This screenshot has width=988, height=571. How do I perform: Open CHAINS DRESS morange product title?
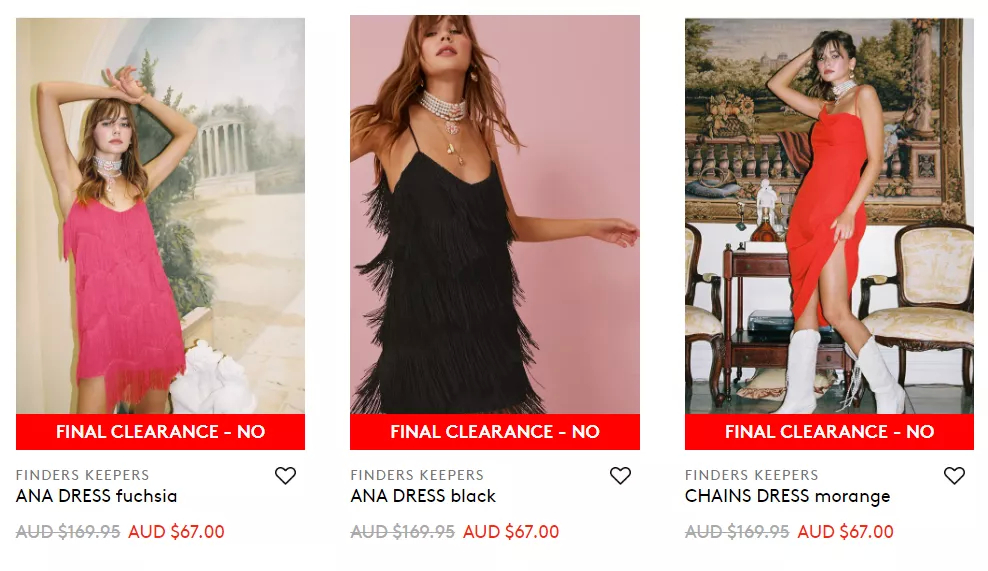pos(788,497)
